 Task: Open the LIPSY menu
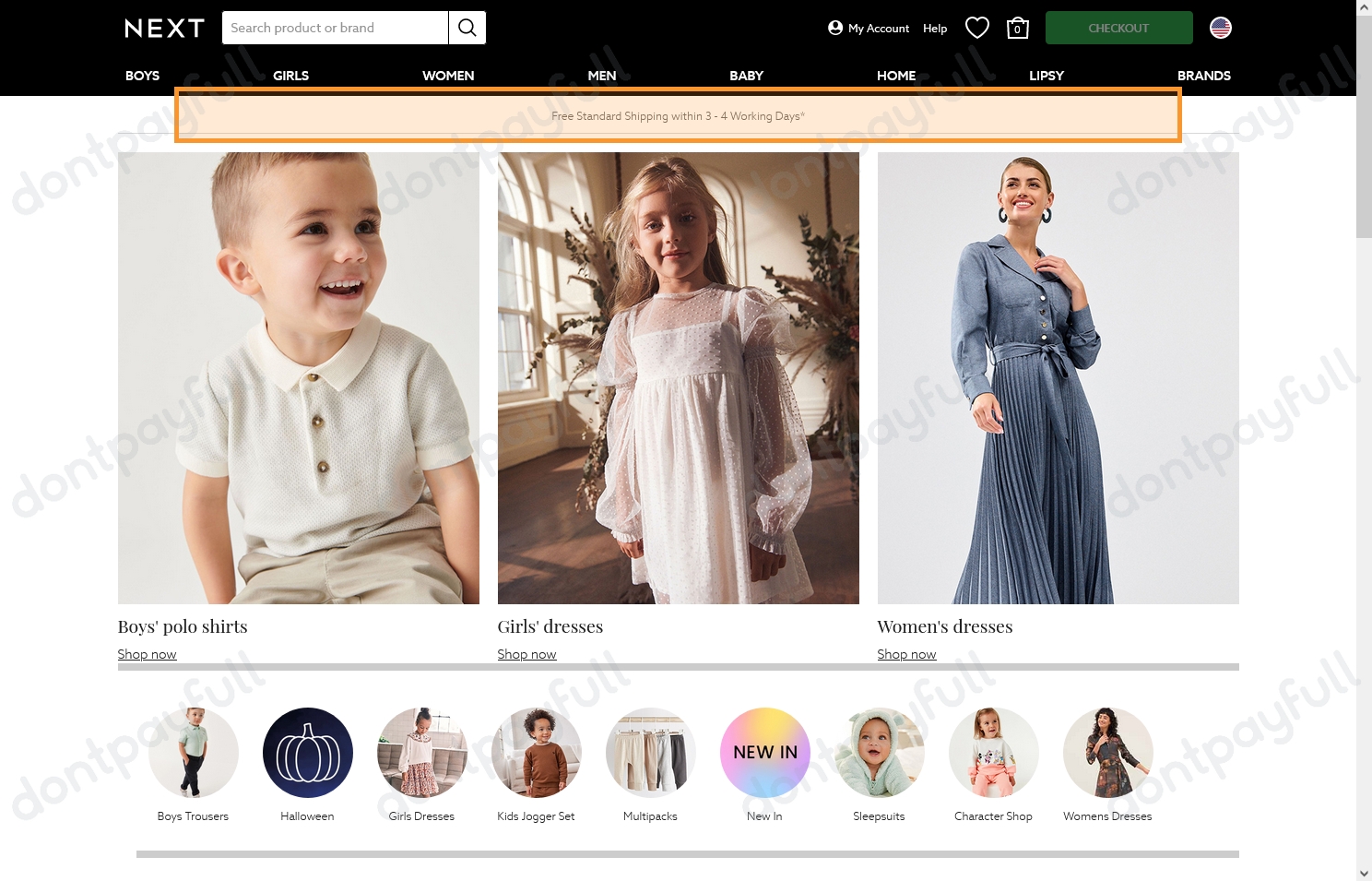point(1047,76)
